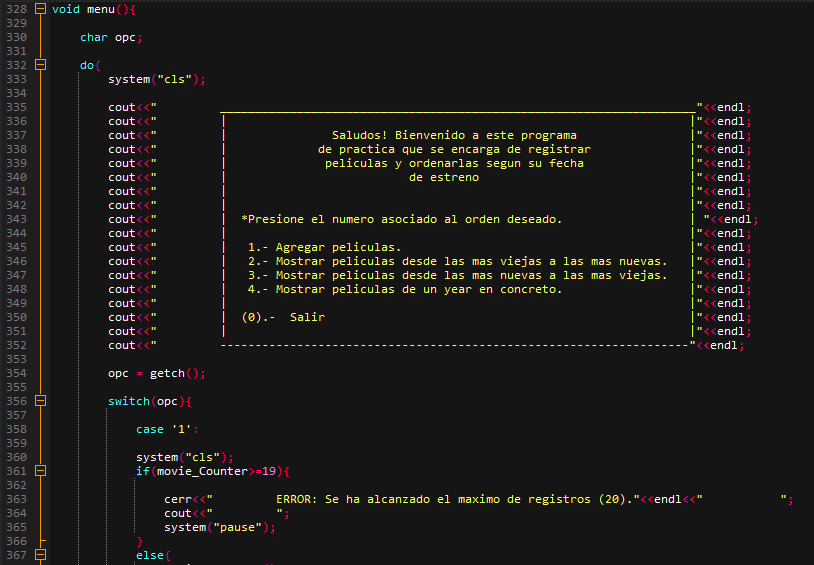Collapse the switch(opc) block fold
814x565 pixels.
pos(40,401)
